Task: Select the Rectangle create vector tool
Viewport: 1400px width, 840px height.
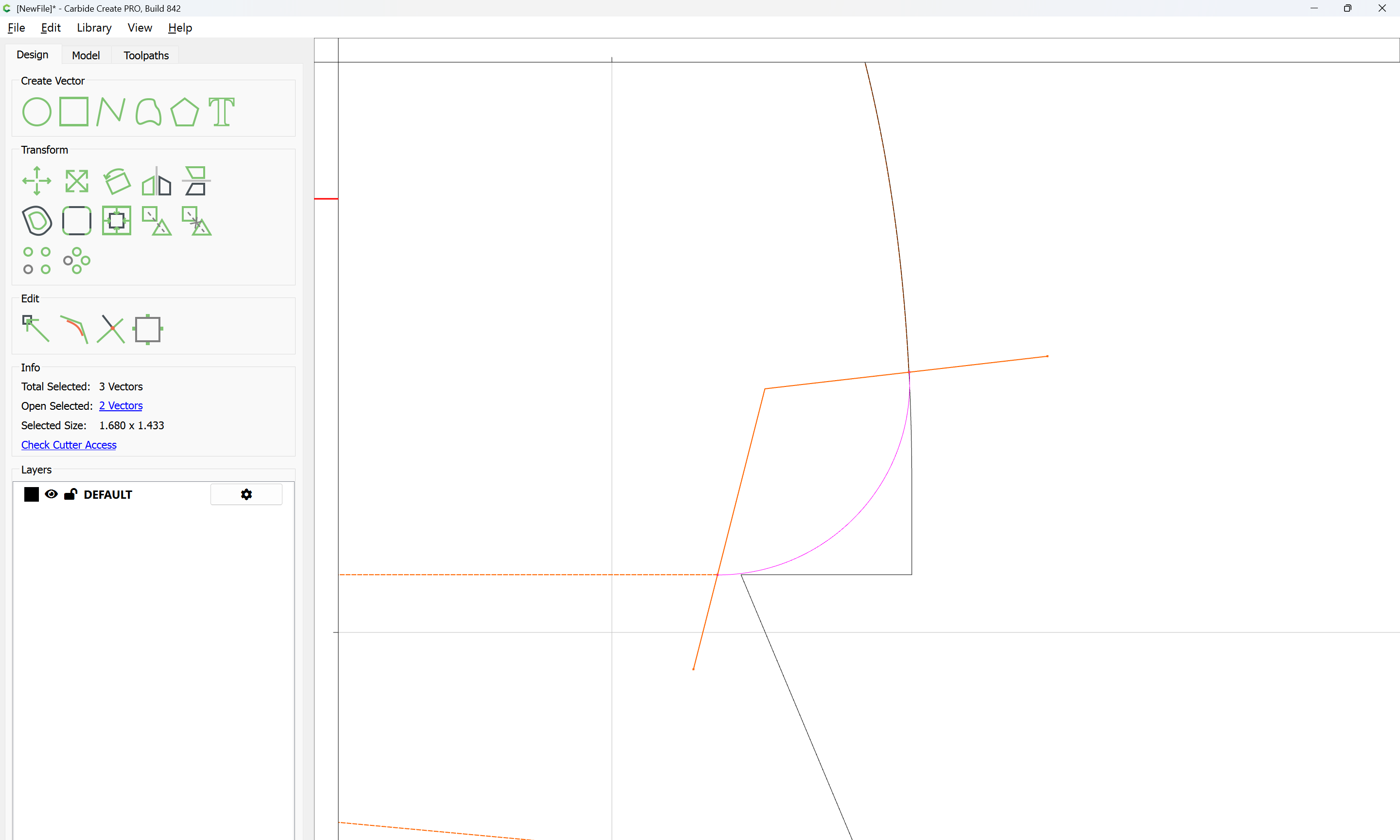Action: click(74, 111)
